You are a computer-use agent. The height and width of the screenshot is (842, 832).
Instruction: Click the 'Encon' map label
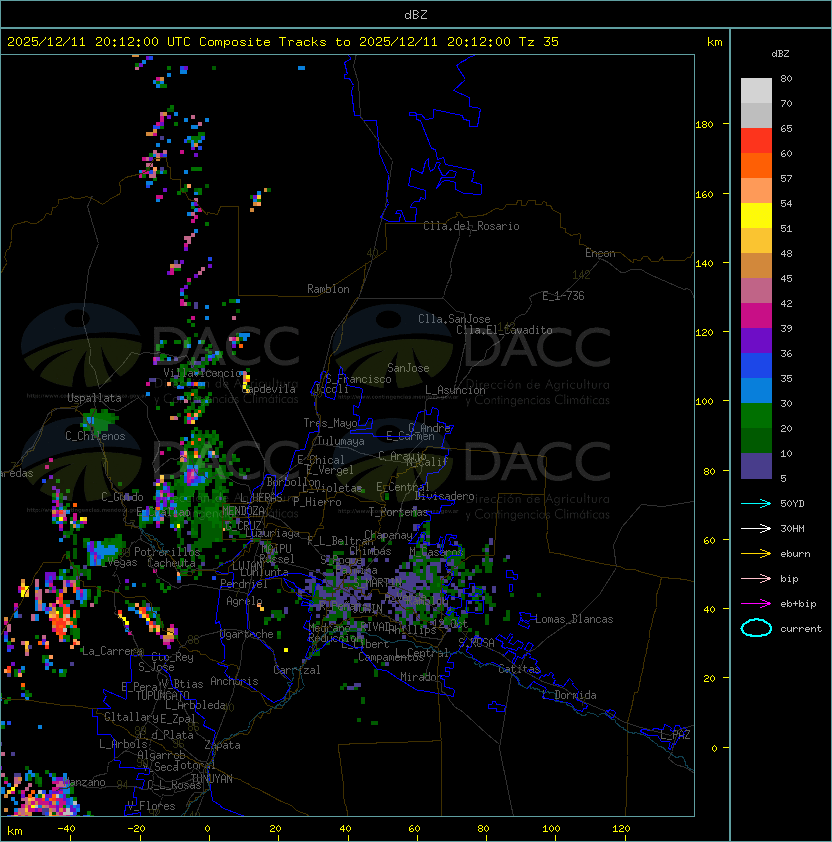click(600, 253)
